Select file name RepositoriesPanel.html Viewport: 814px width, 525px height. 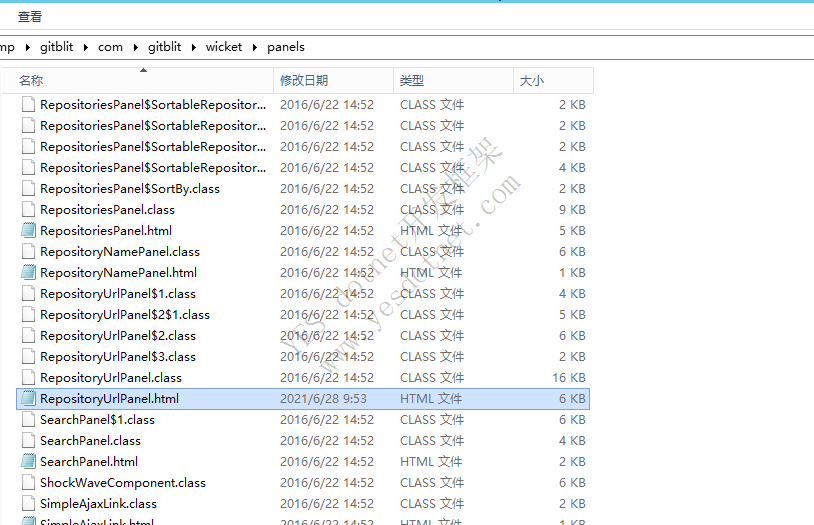(x=106, y=231)
